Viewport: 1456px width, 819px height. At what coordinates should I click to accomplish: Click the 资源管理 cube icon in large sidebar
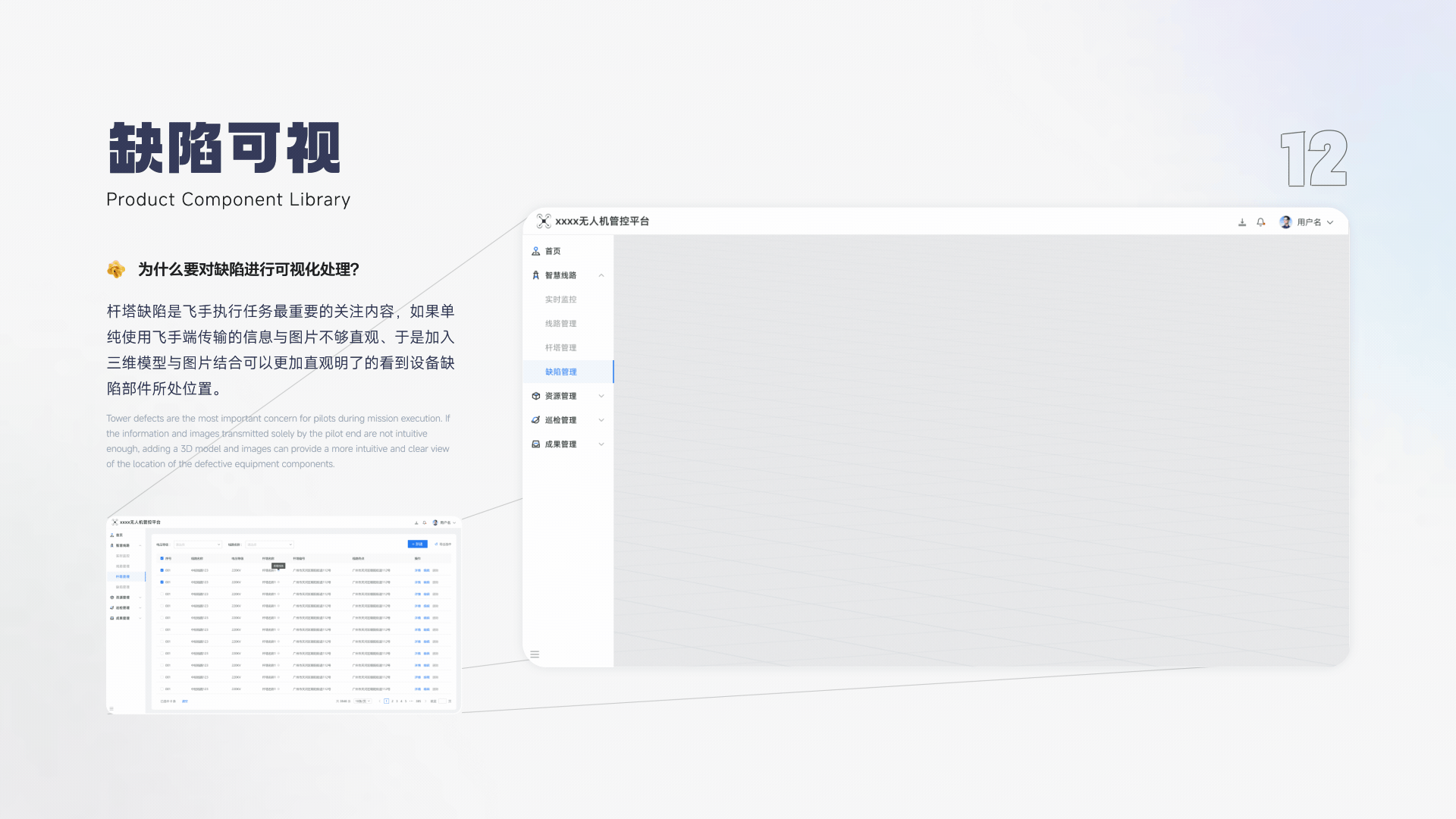tap(536, 396)
